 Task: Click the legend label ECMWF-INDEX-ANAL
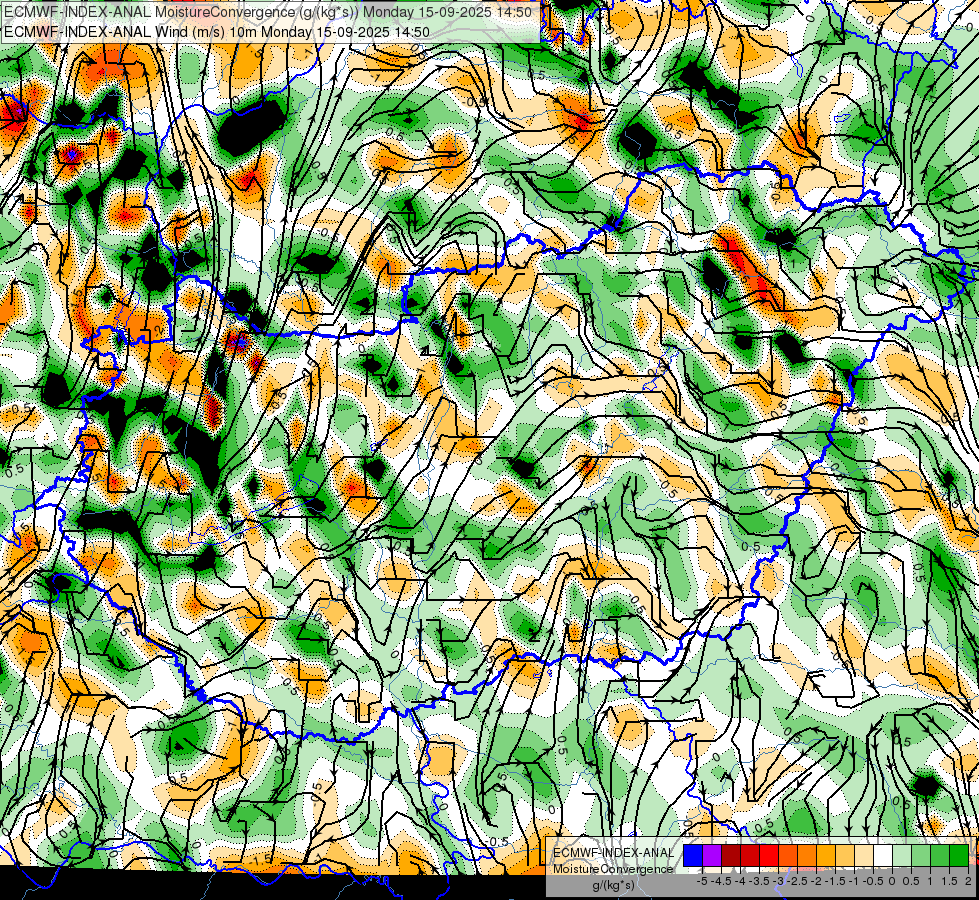[x=613, y=853]
